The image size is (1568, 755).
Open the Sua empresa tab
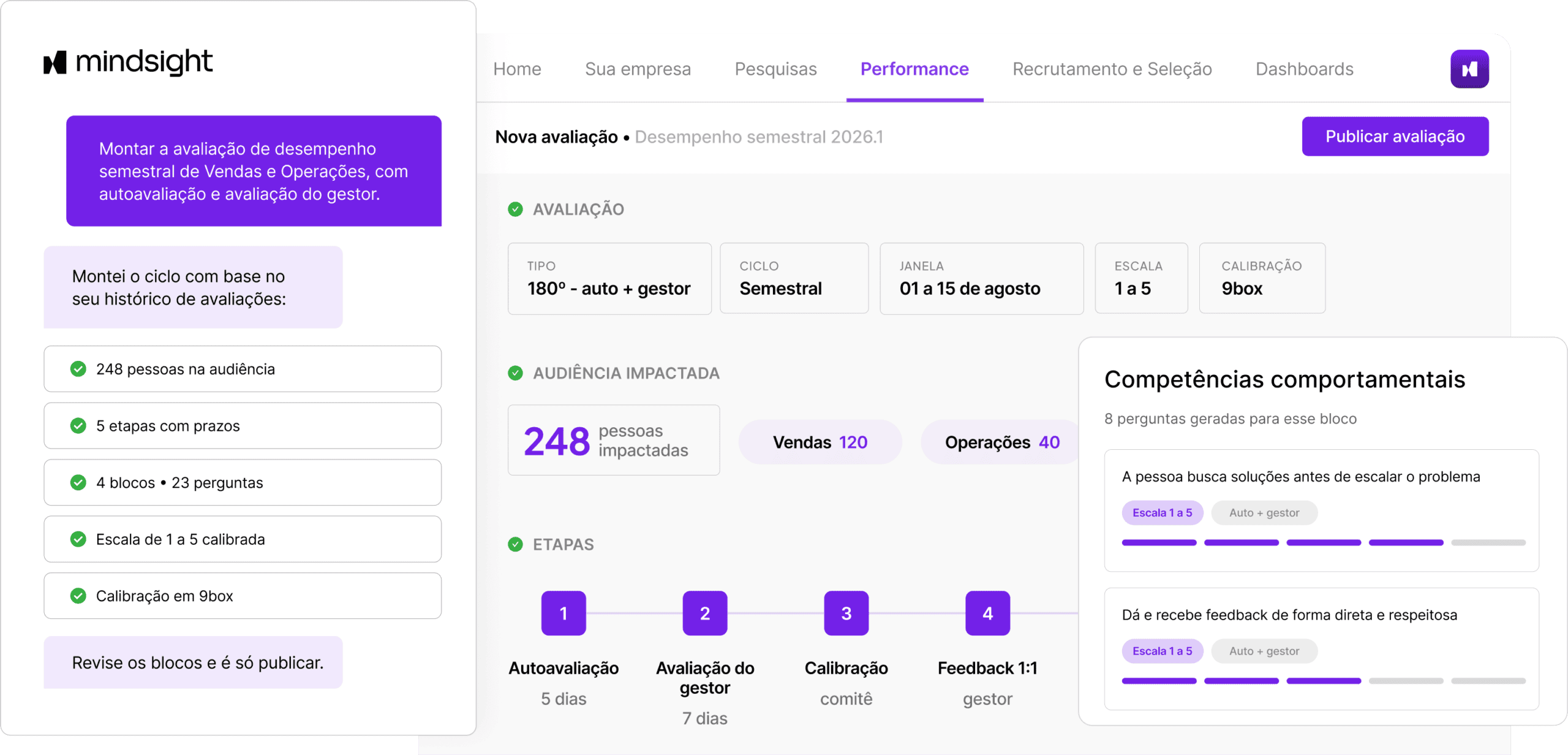[638, 69]
